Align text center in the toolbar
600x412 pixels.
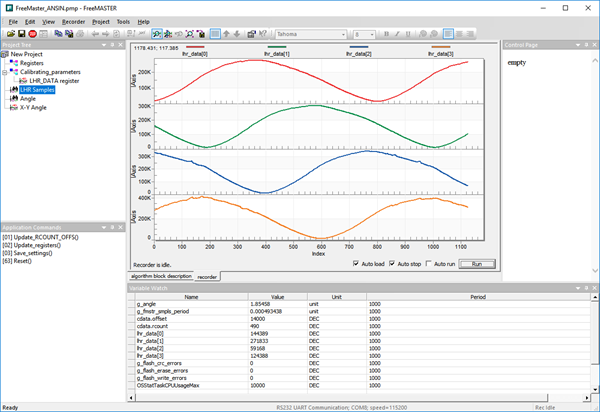(459, 34)
